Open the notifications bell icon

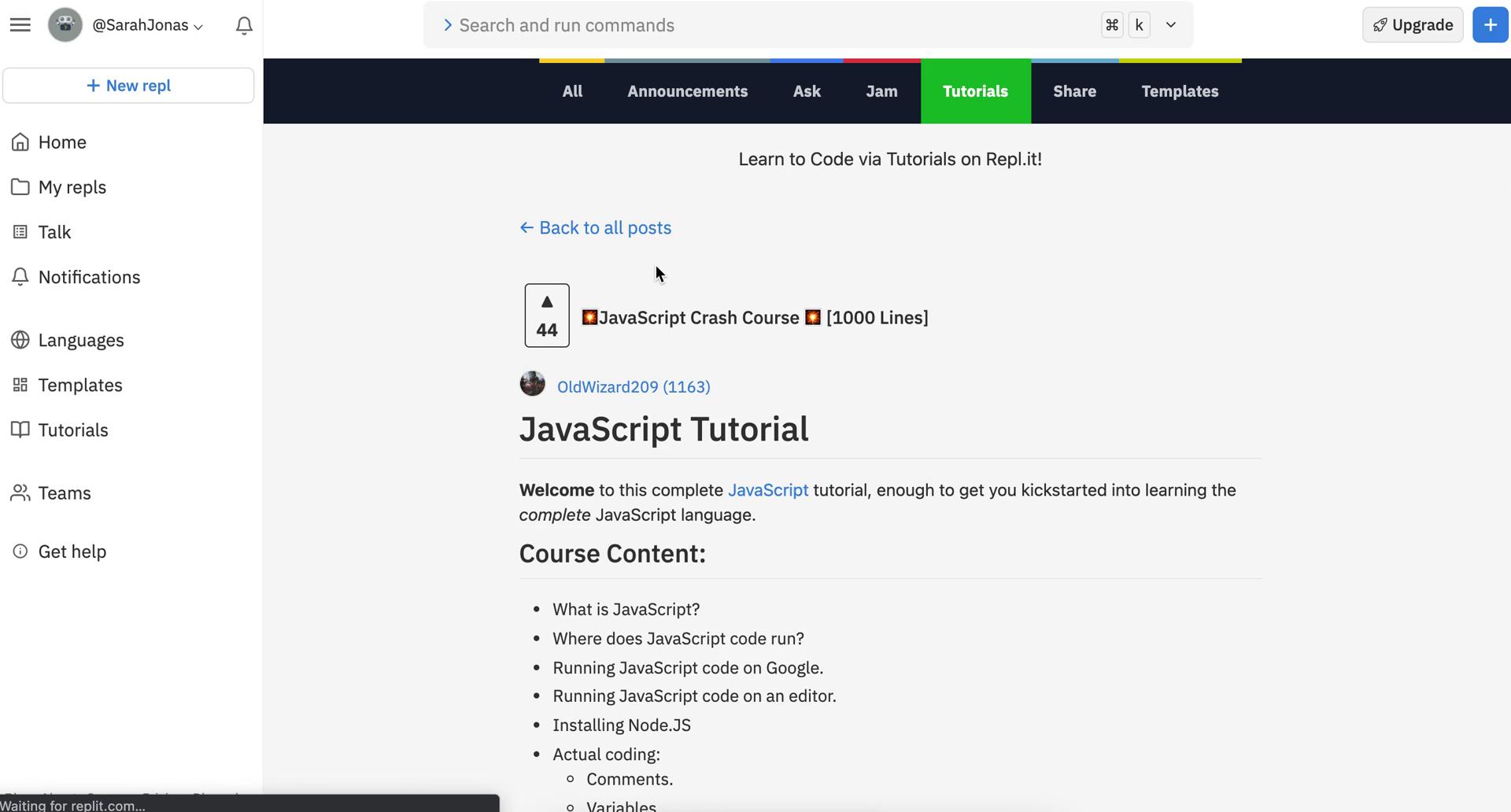tap(244, 25)
